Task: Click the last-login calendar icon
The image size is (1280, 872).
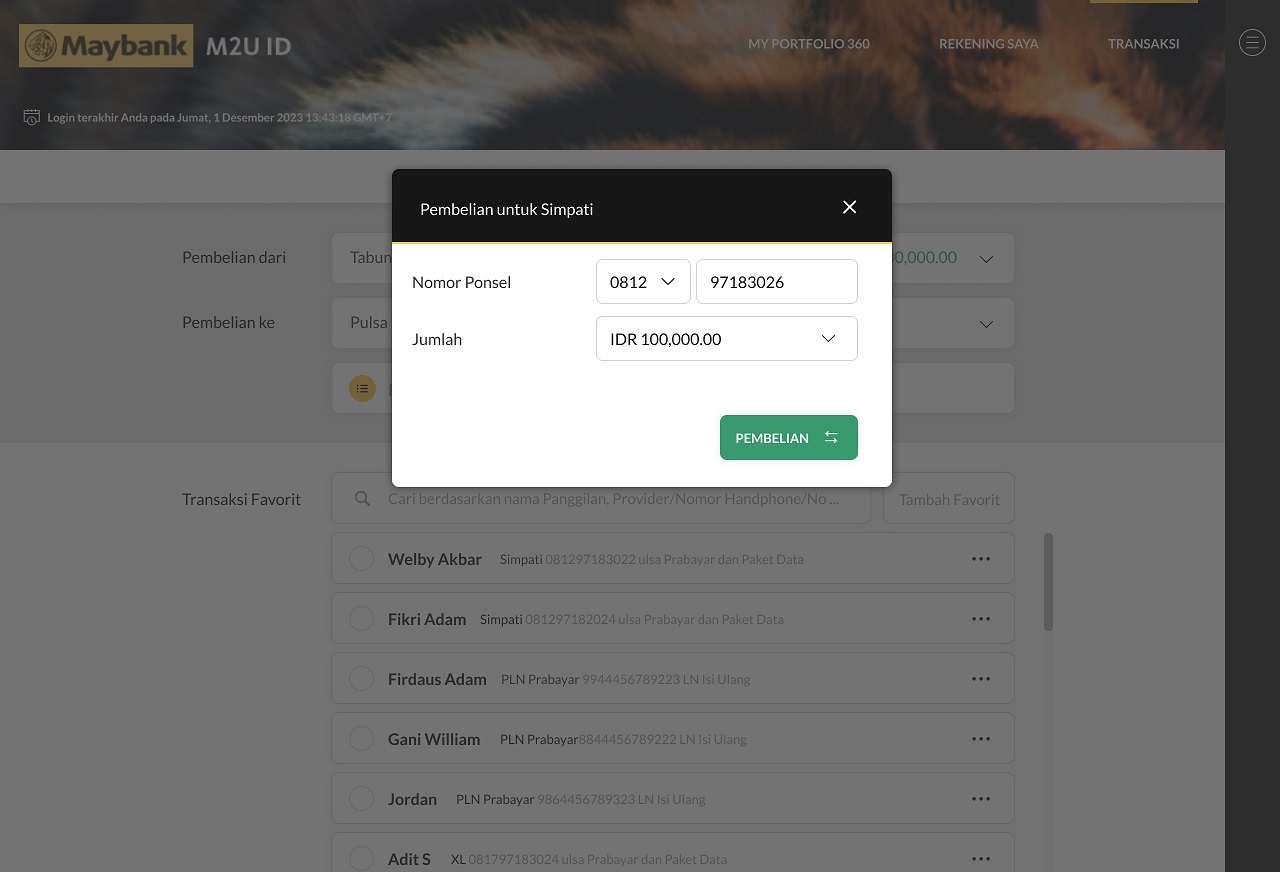Action: point(32,117)
